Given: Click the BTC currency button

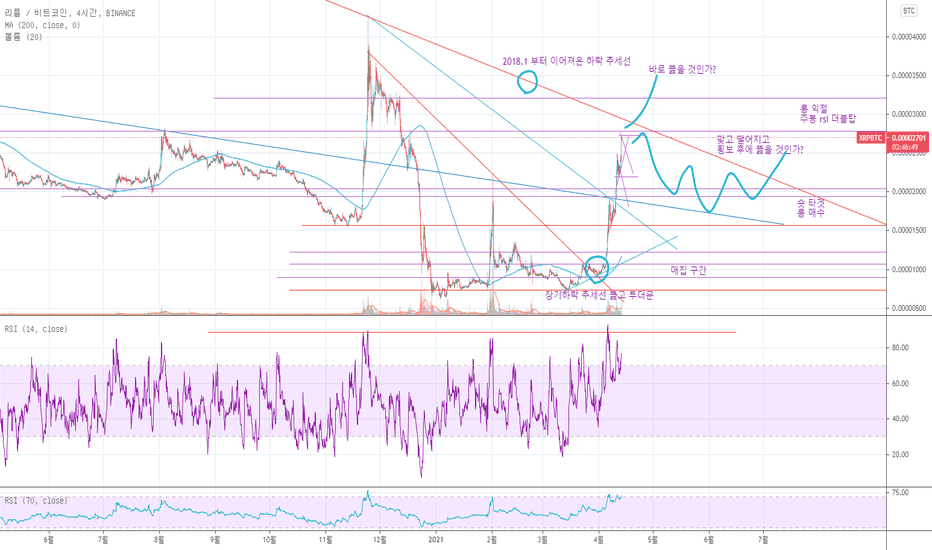Looking at the screenshot, I should click(909, 11).
